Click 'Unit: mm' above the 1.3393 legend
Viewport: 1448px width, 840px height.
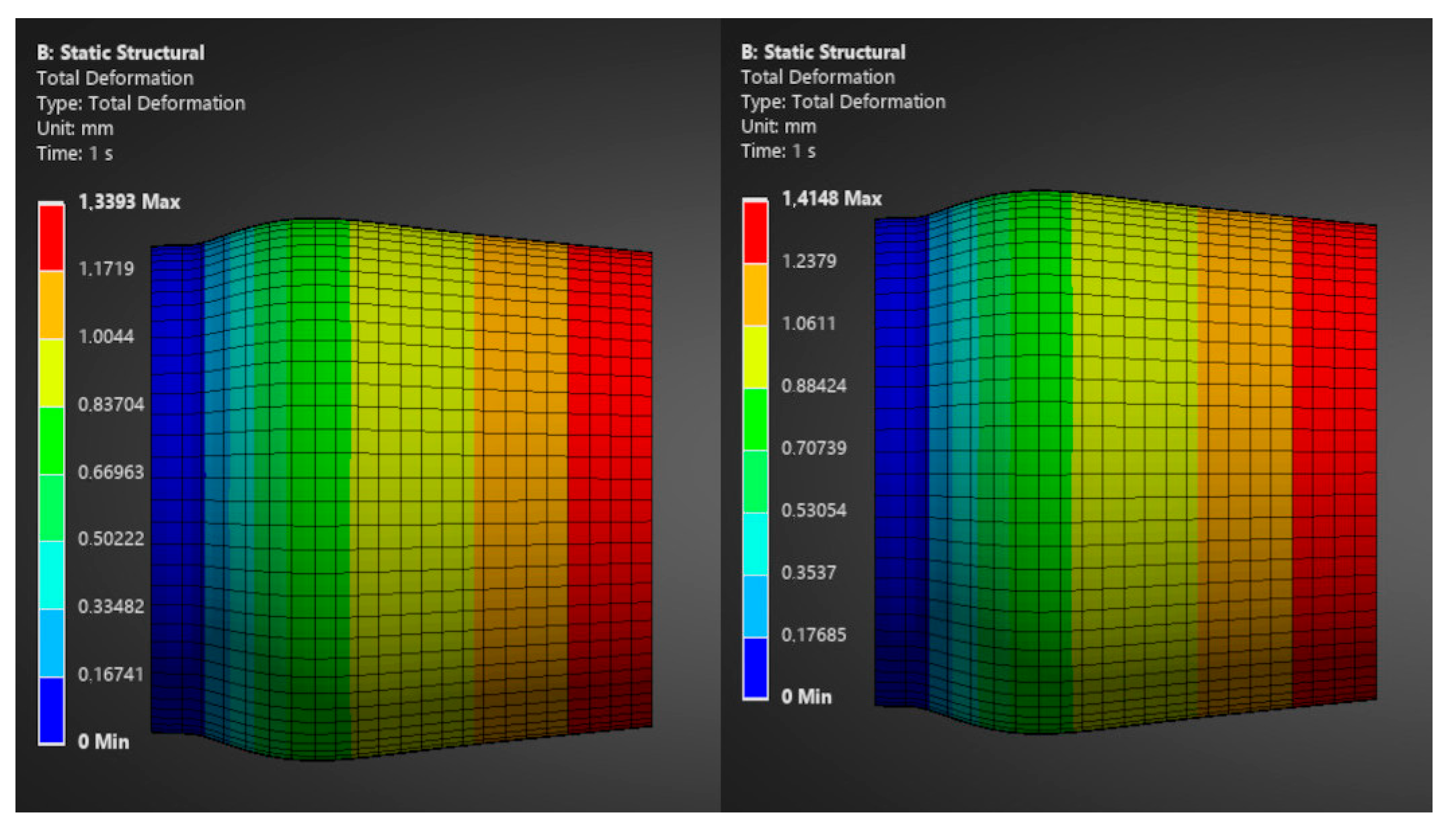click(x=75, y=128)
